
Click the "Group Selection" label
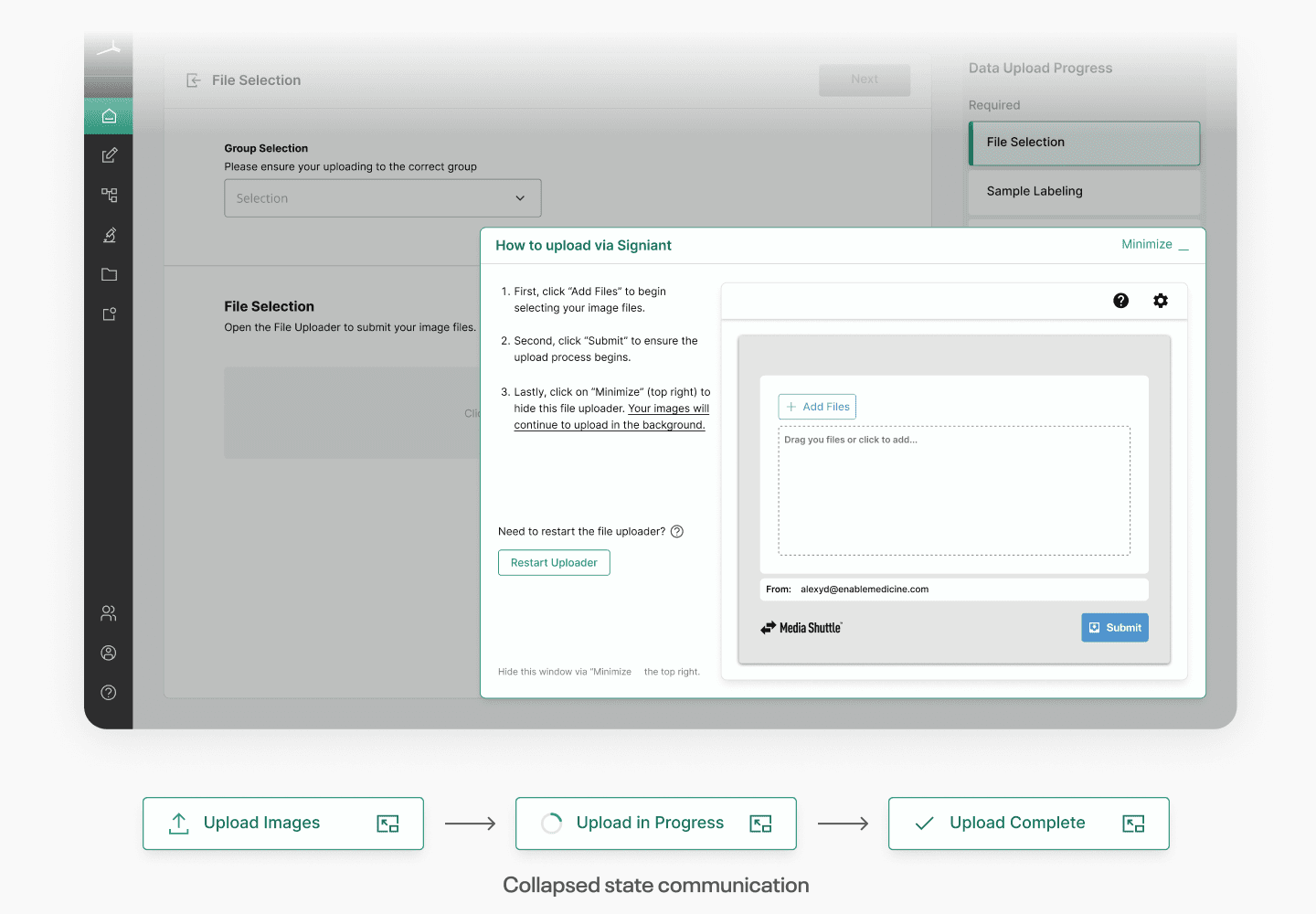[x=266, y=148]
